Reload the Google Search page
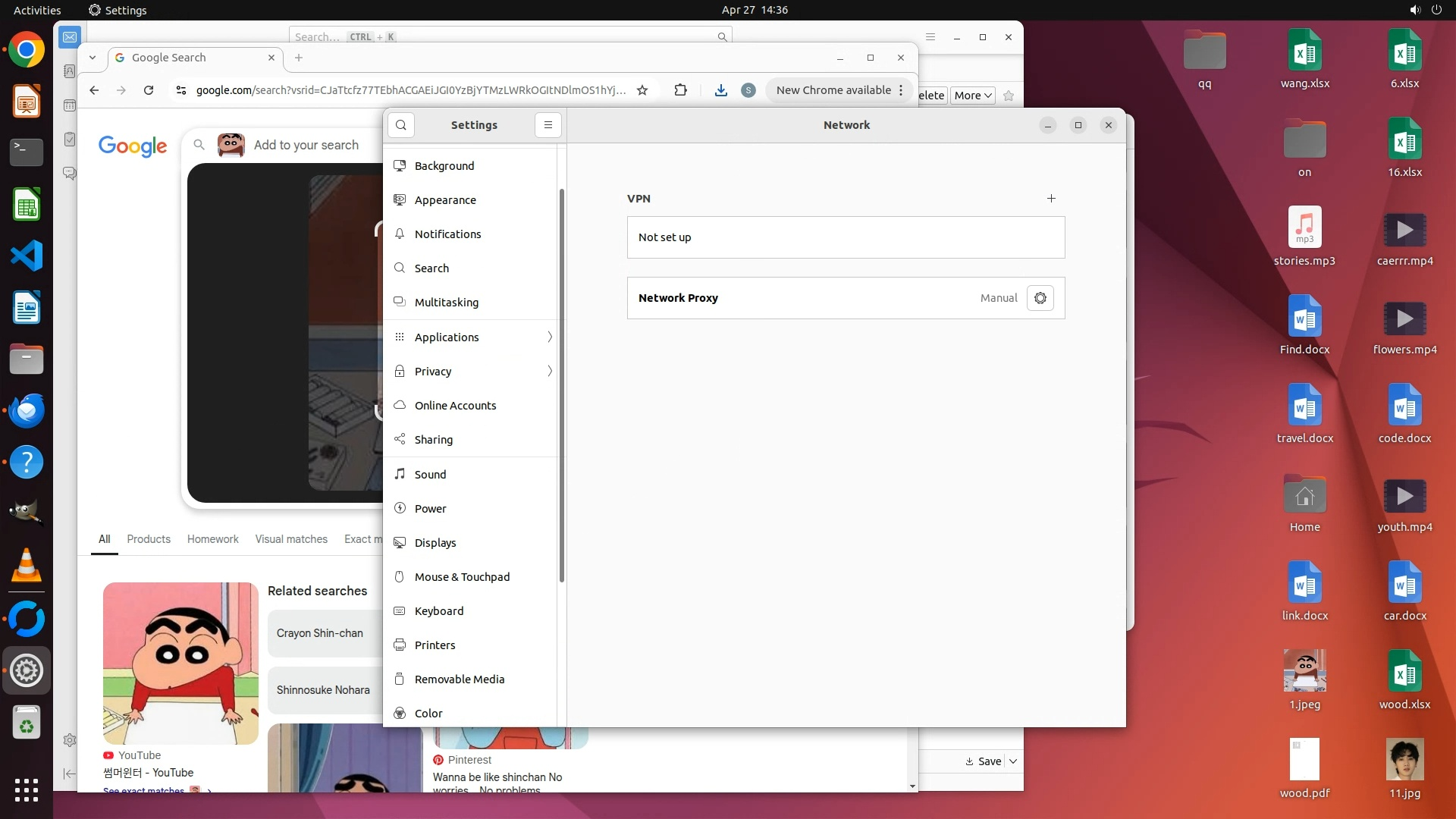The image size is (1456, 819). pos(149,90)
